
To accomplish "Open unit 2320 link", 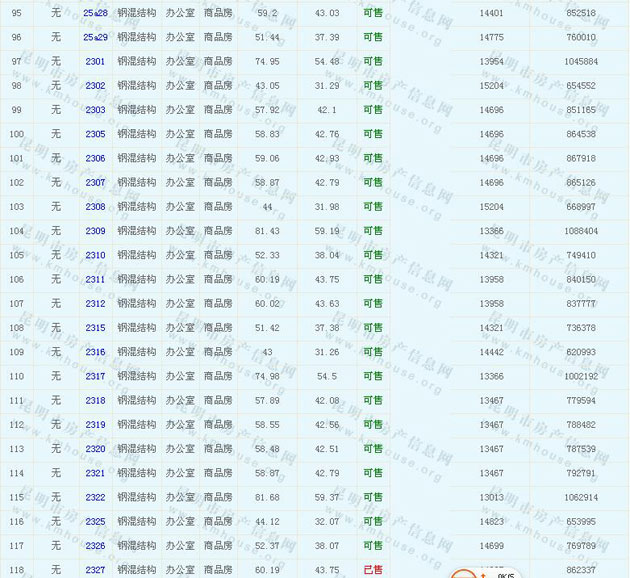I will [x=95, y=449].
